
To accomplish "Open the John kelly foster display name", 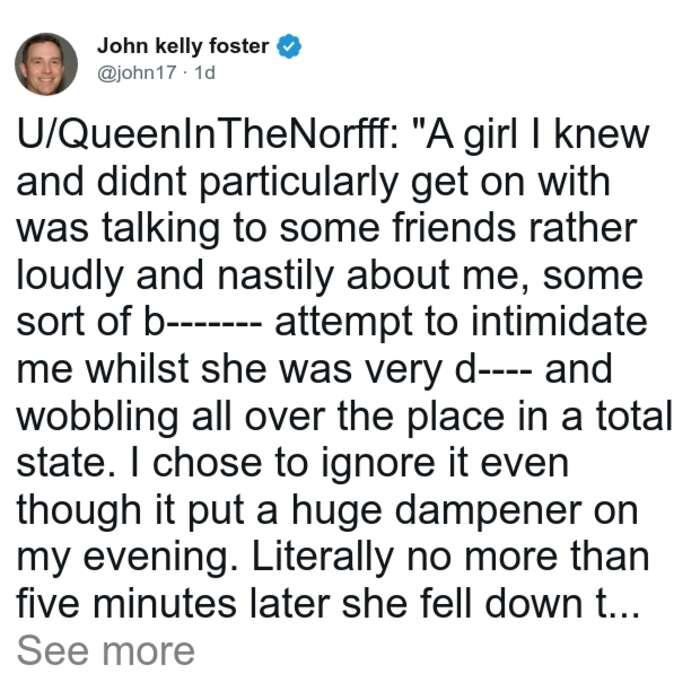I will 183,46.
